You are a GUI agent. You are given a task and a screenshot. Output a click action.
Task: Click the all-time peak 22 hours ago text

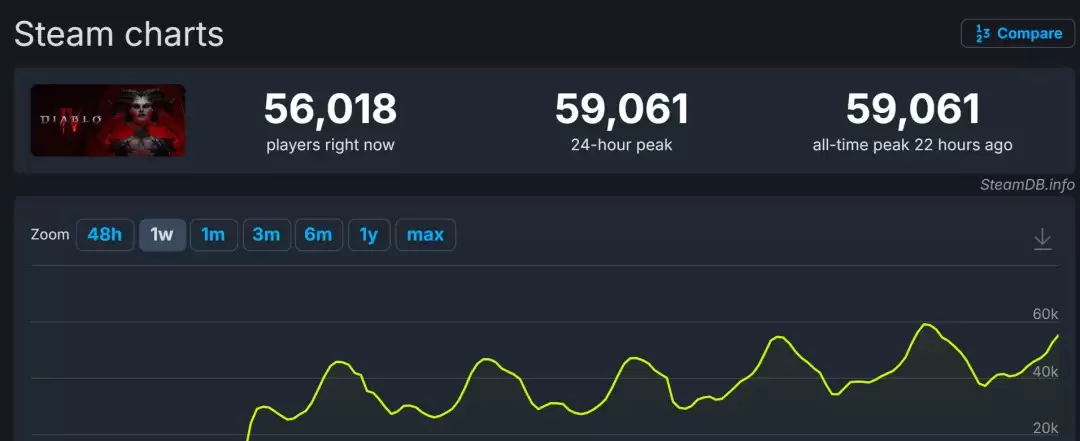[913, 145]
